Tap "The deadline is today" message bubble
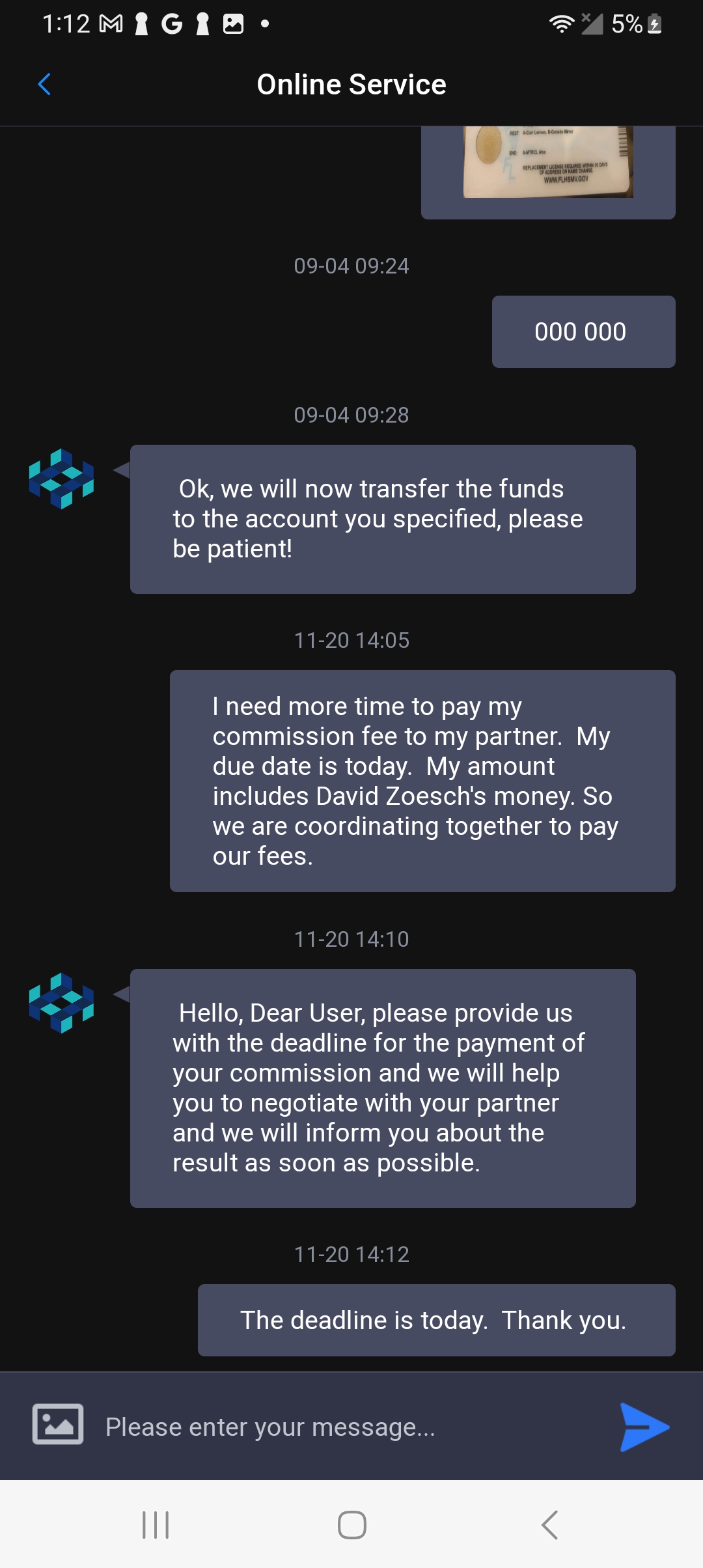 pyautogui.click(x=436, y=1320)
